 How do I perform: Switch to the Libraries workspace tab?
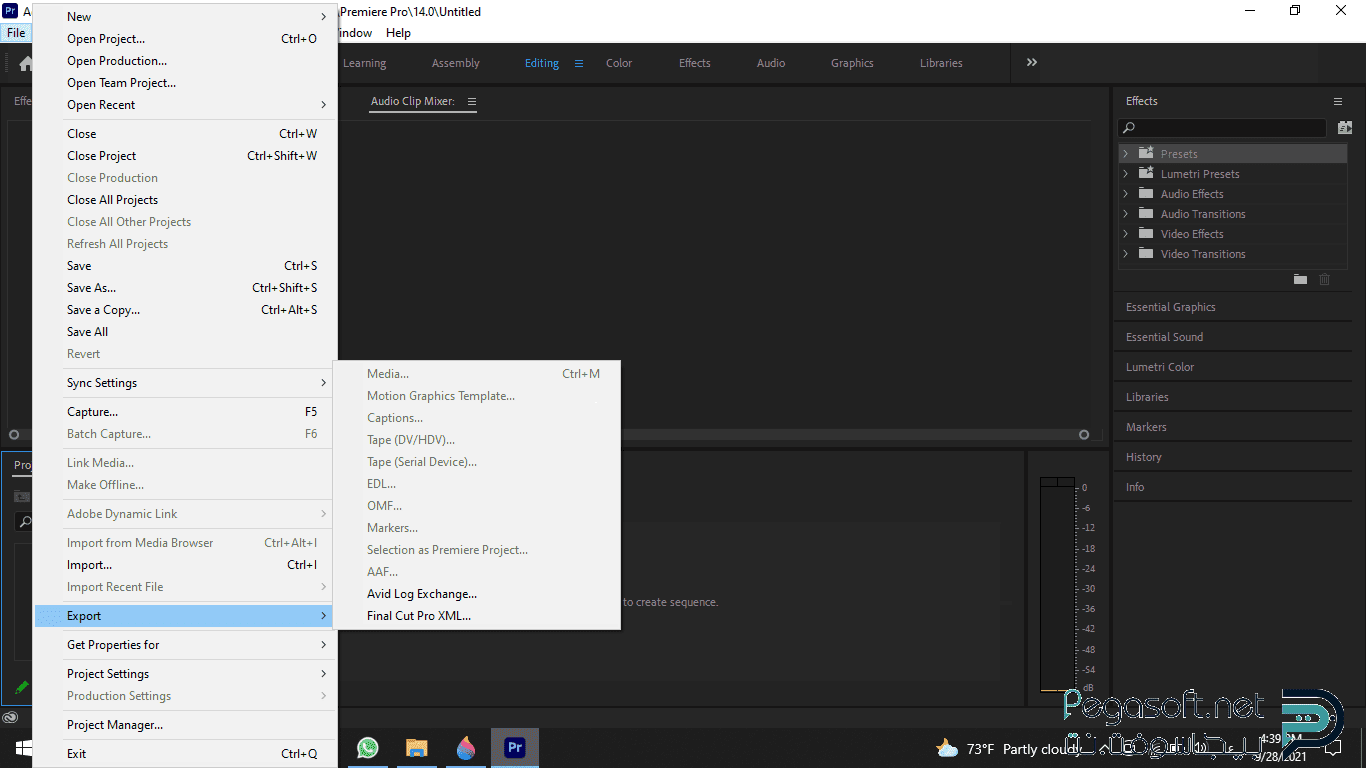click(941, 63)
